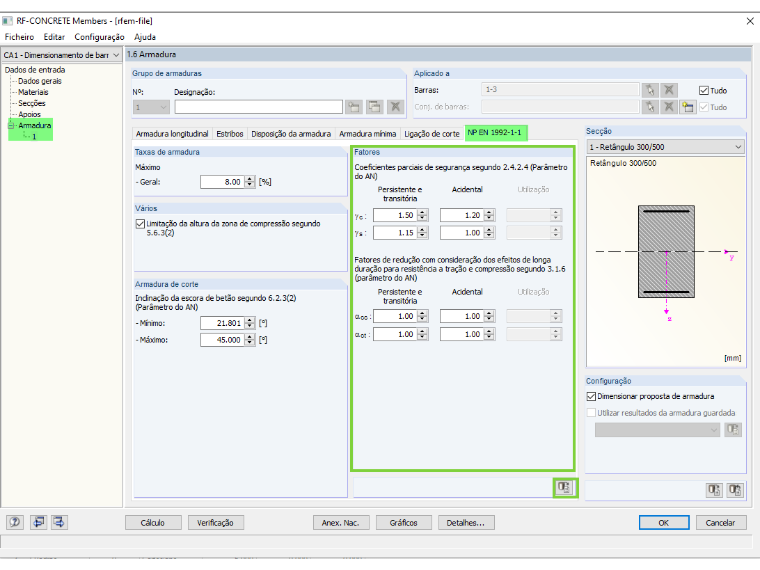The image size is (760, 570).
Task: Click the clear members icon beside Barras
Action: (669, 90)
